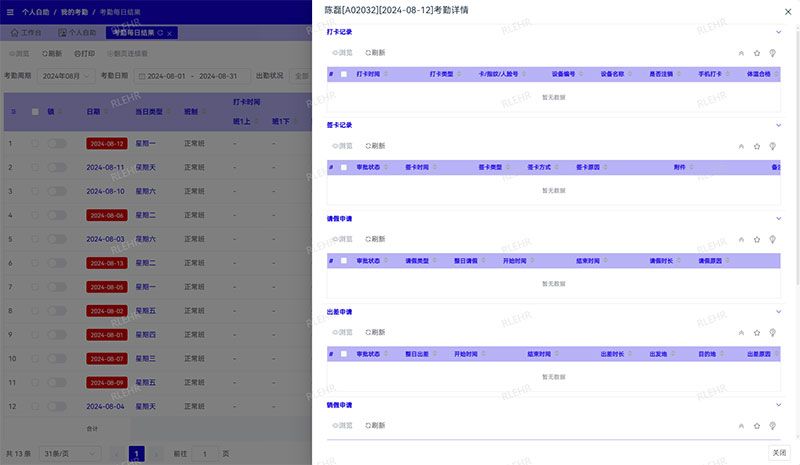
Task: Click the 考勤日期 date range field
Action: [x=192, y=76]
